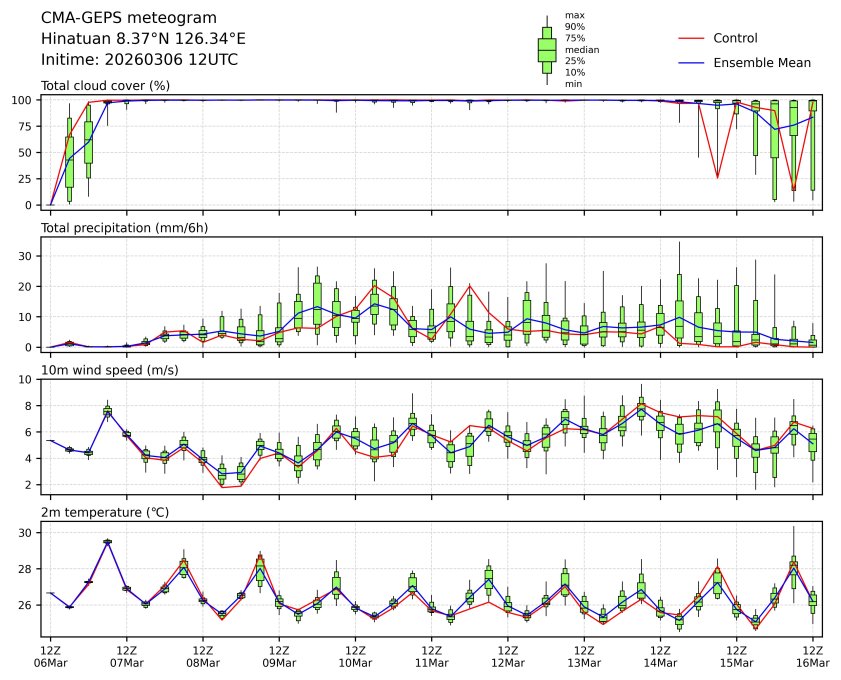The image size is (841, 680).
Task: Select the 12Z 06Mar time axis label
Action: tap(51, 655)
